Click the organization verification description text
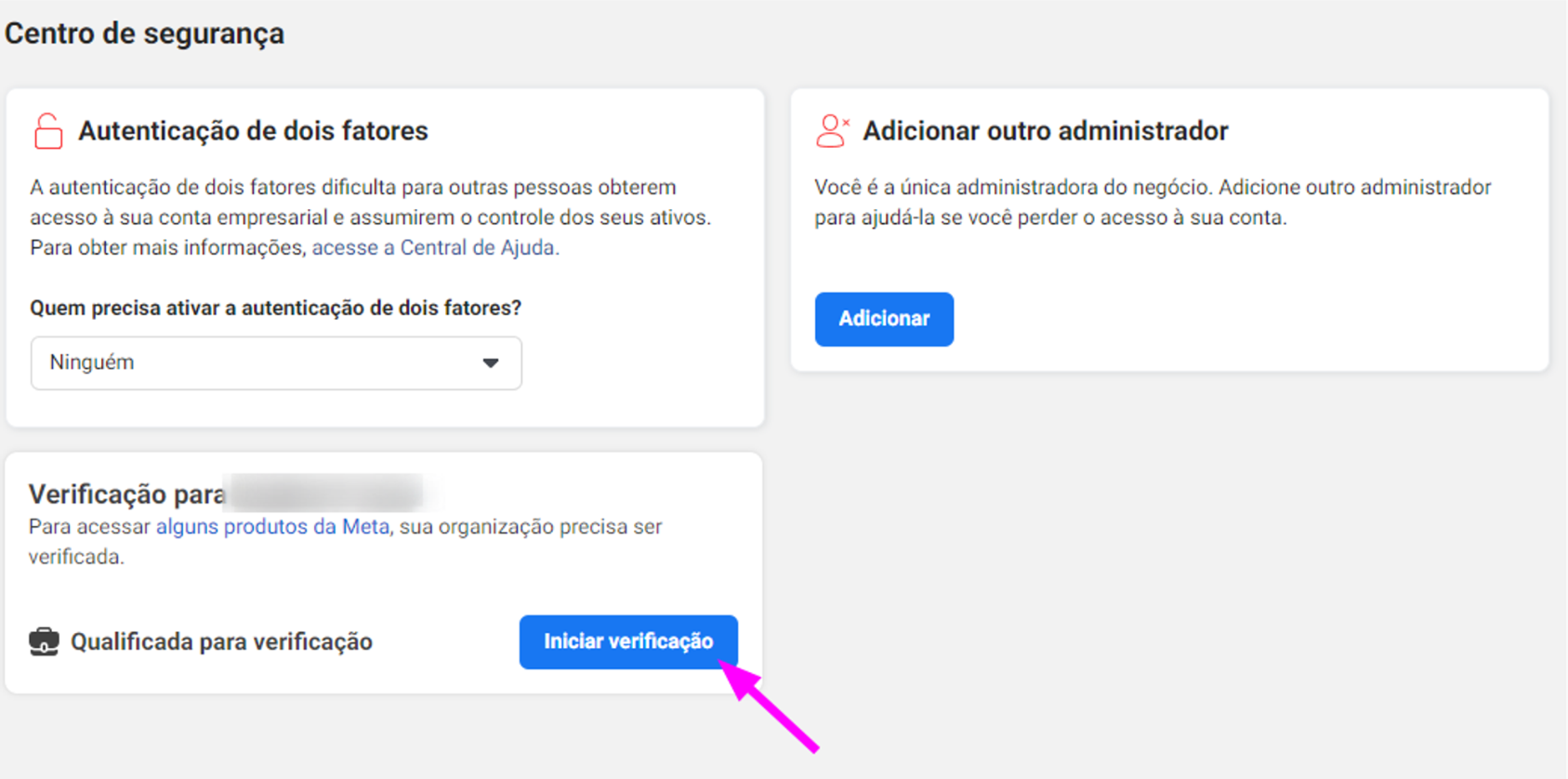Screen dimensions: 1568x779 (346, 542)
